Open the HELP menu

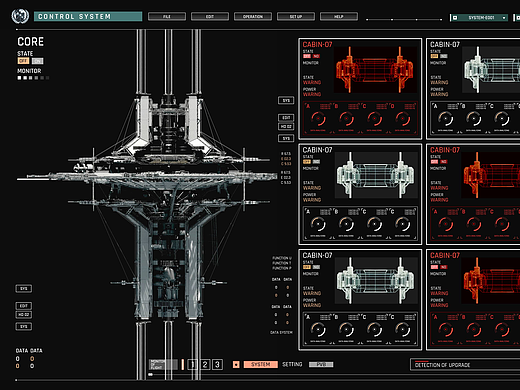pos(339,16)
